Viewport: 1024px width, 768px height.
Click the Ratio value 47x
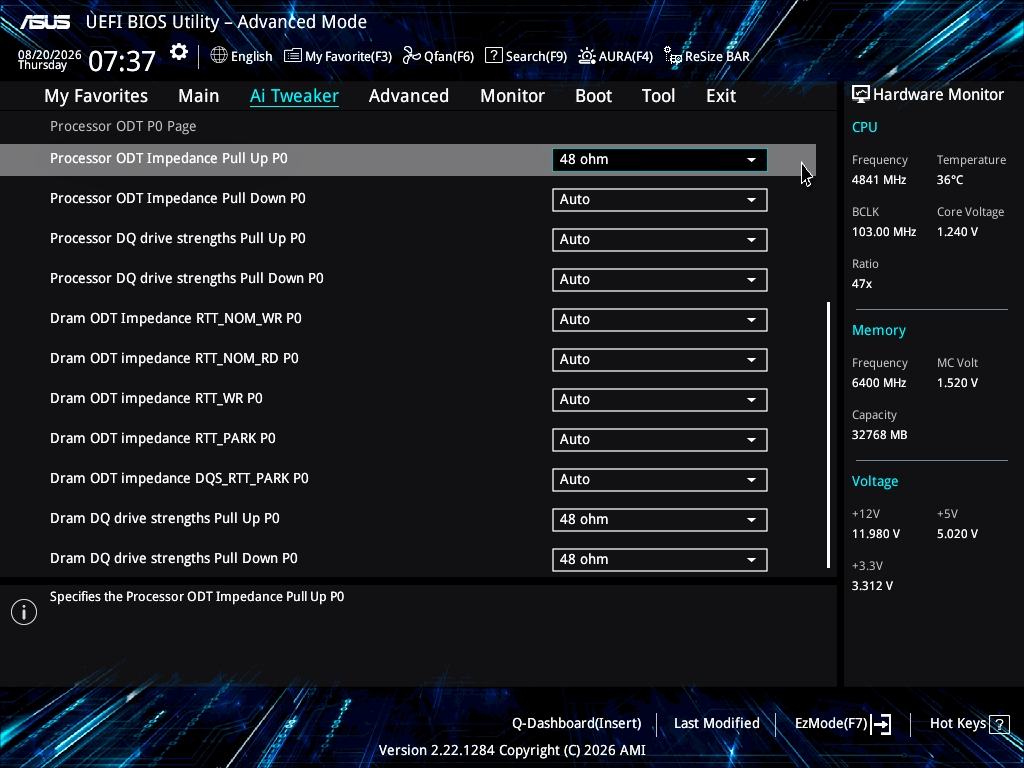(862, 284)
